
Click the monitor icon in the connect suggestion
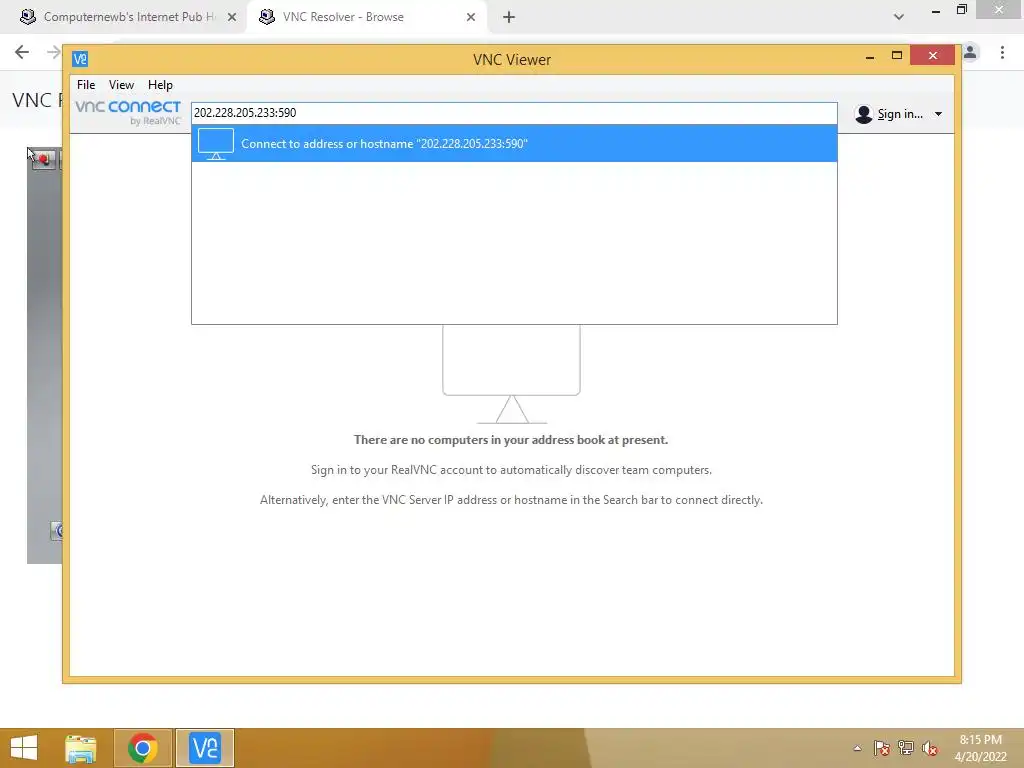(x=216, y=144)
